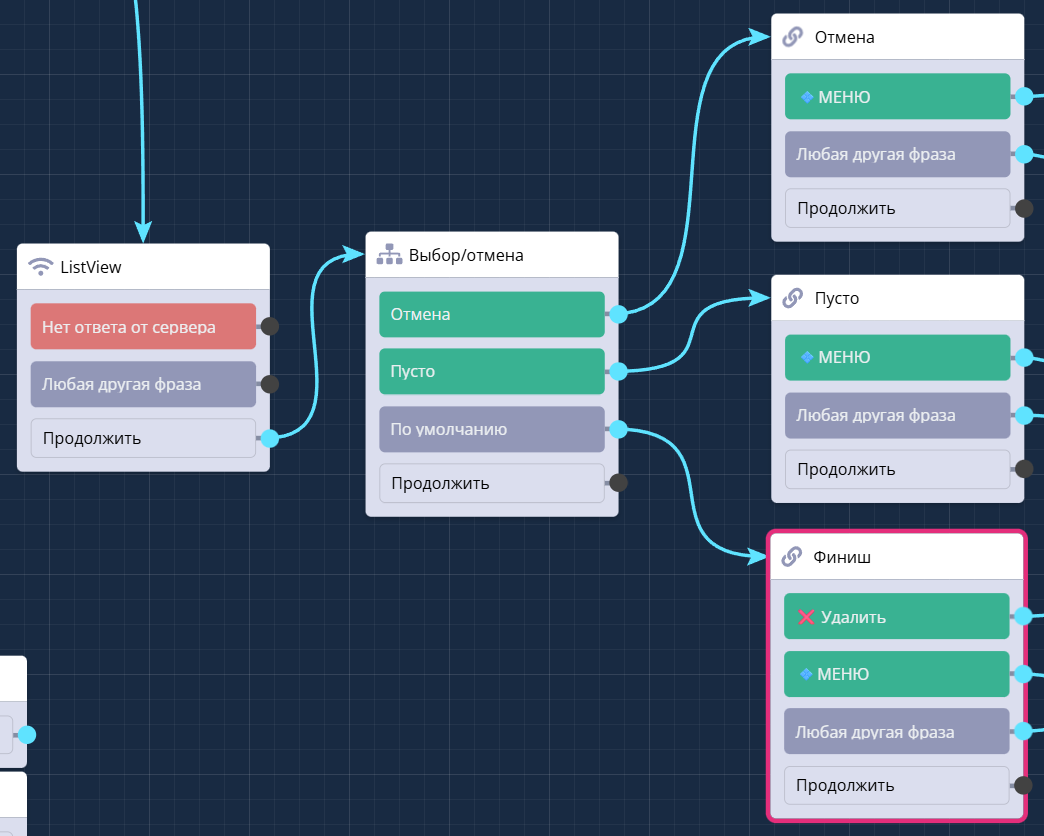Click the wifi icon on ListView node

[x=41, y=267]
